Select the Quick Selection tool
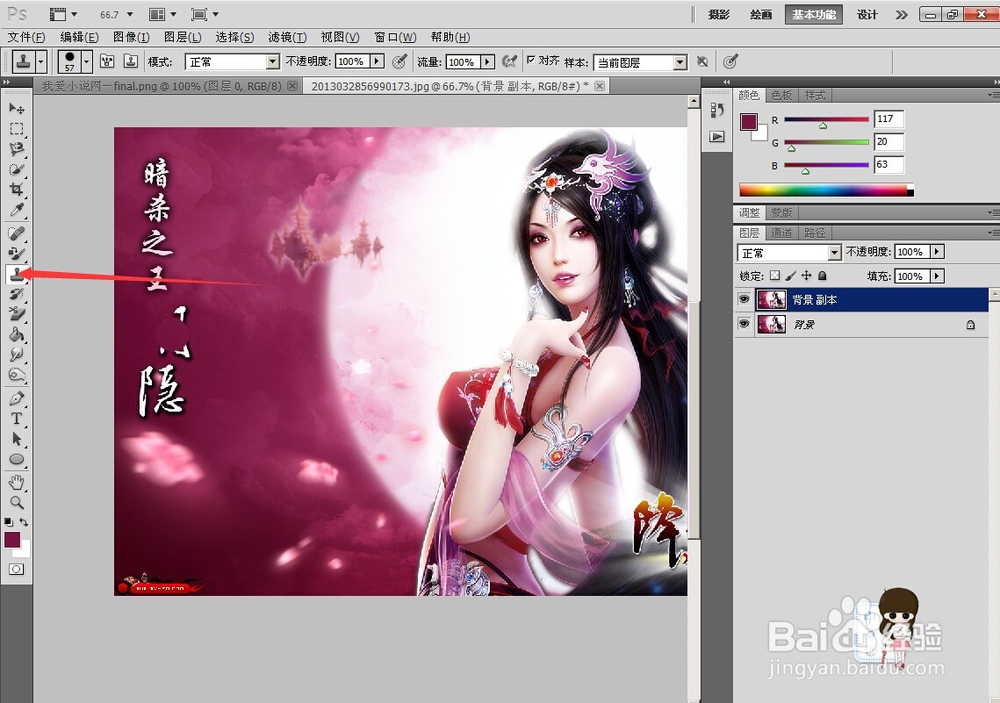Viewport: 1000px width, 703px height. [x=17, y=170]
